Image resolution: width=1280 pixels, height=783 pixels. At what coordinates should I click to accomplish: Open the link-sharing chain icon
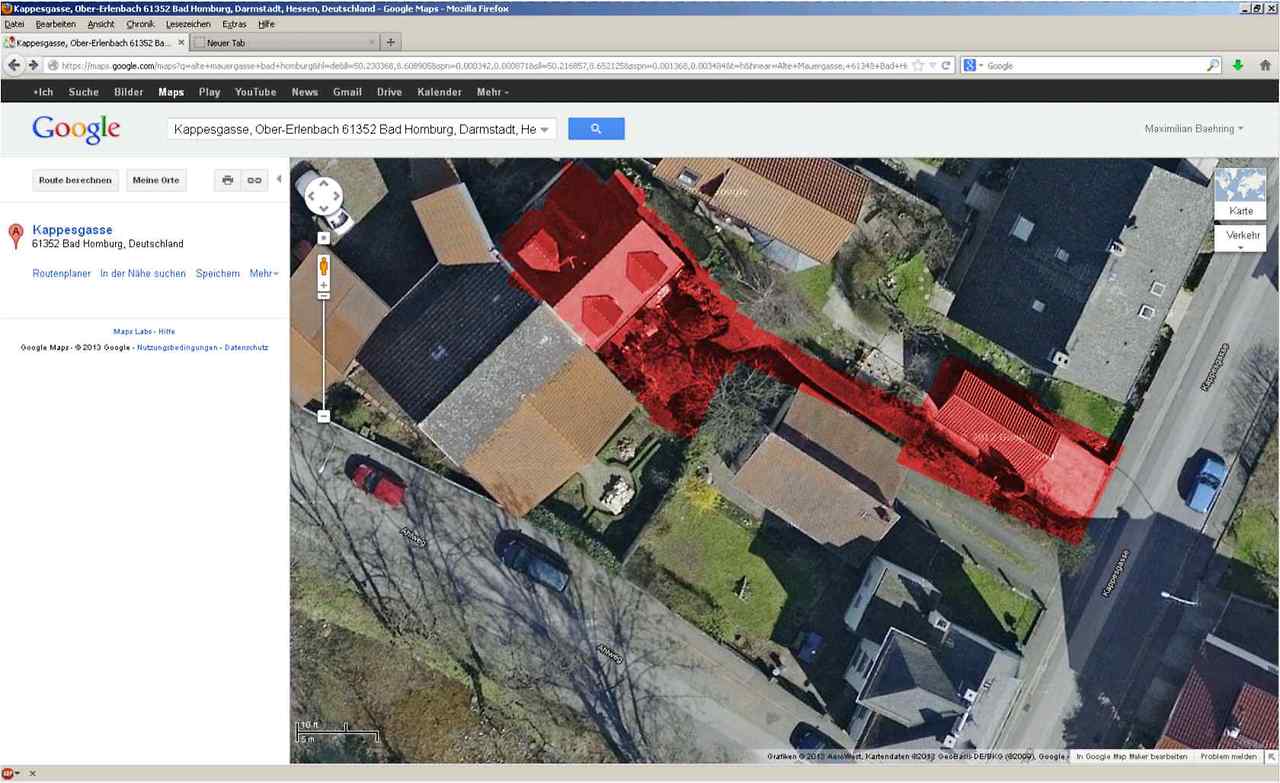coord(255,180)
